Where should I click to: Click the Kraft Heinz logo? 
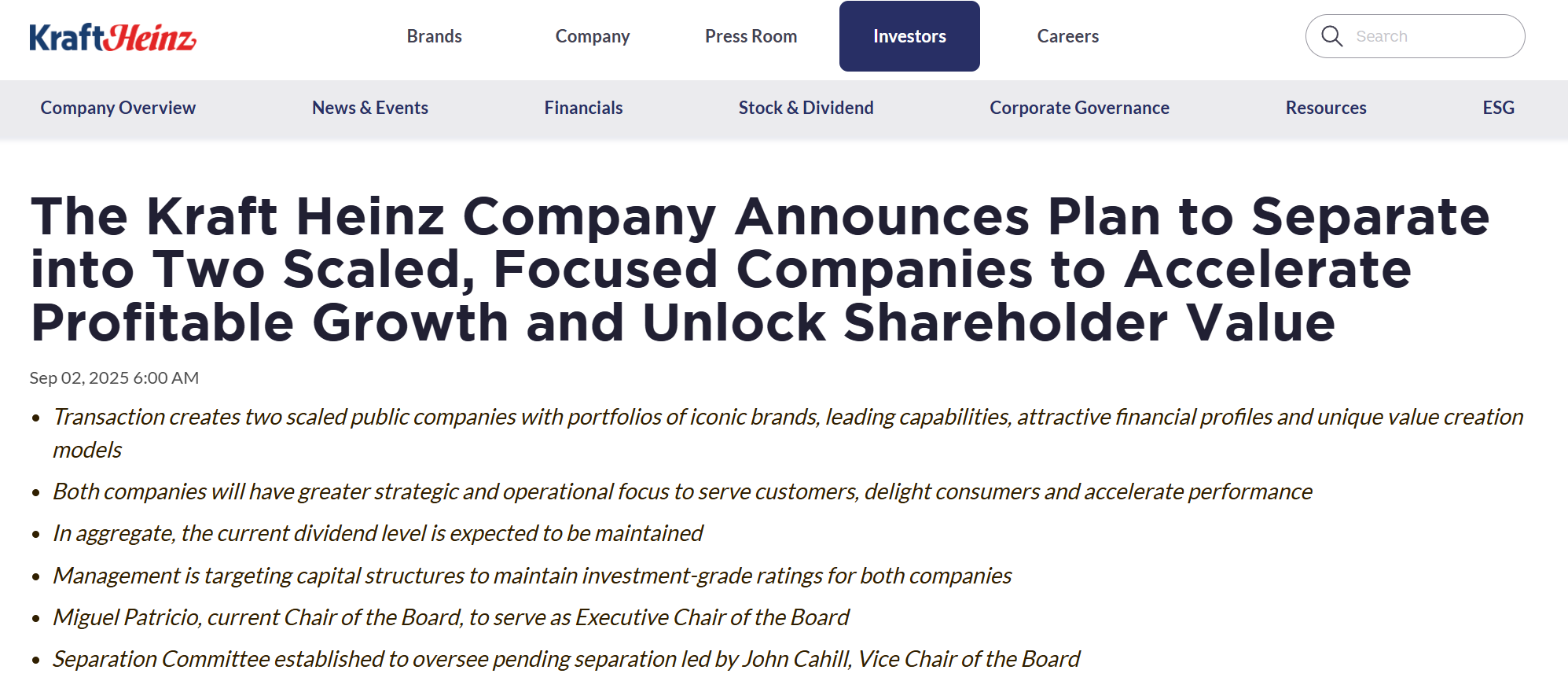coord(112,37)
